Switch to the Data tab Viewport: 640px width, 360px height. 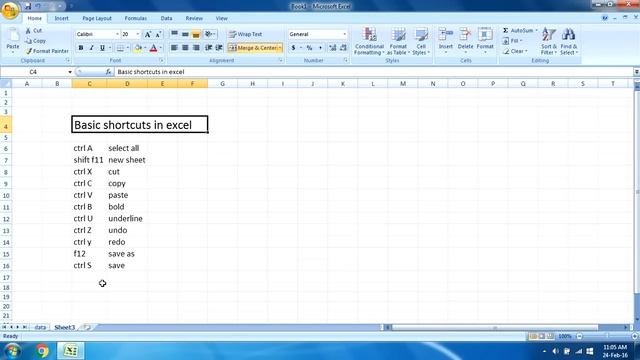tap(166, 18)
